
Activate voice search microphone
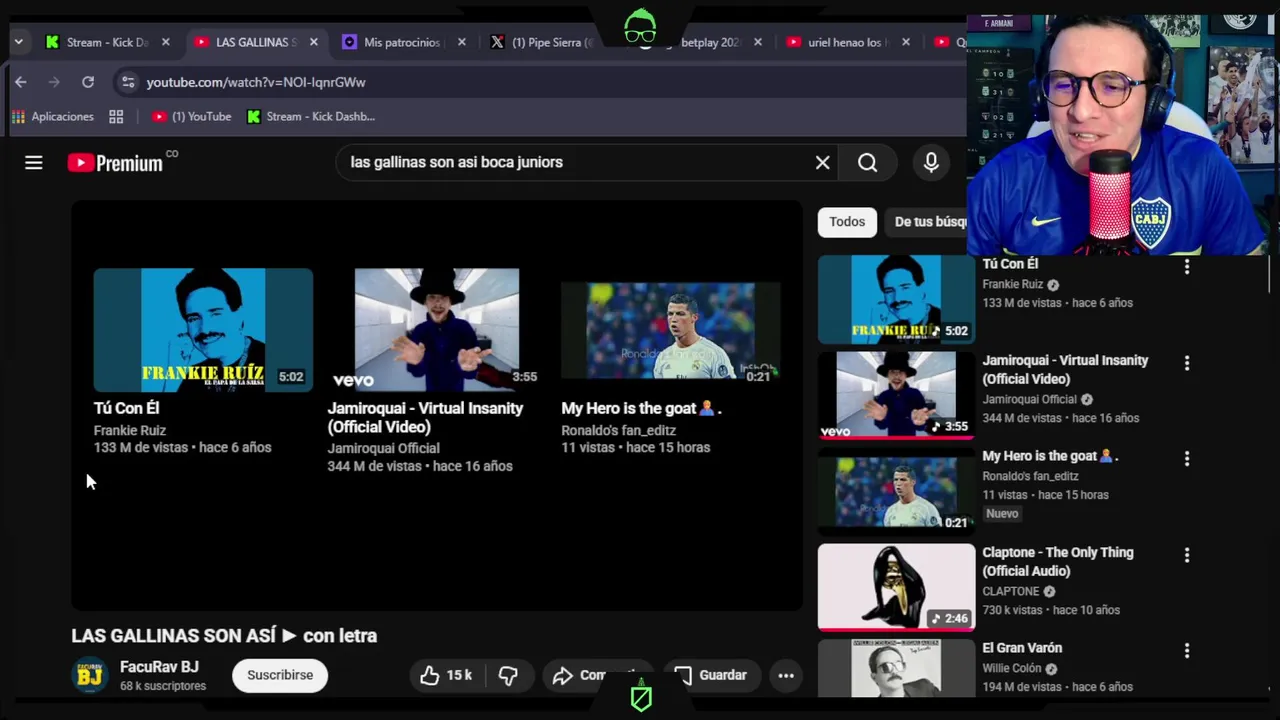pos(931,162)
